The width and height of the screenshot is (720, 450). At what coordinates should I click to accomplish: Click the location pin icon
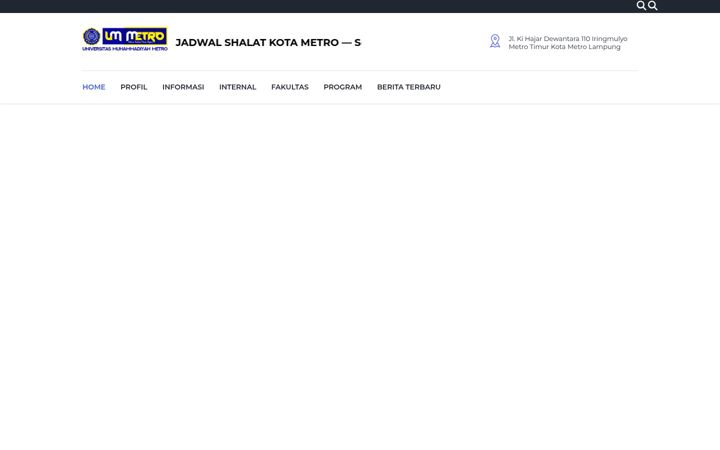495,41
